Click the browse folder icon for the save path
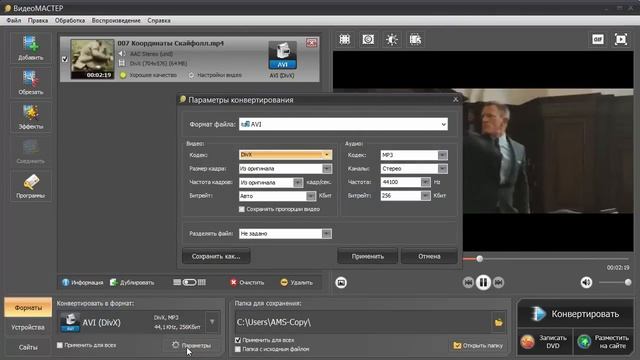The image size is (640, 360). tap(498, 322)
